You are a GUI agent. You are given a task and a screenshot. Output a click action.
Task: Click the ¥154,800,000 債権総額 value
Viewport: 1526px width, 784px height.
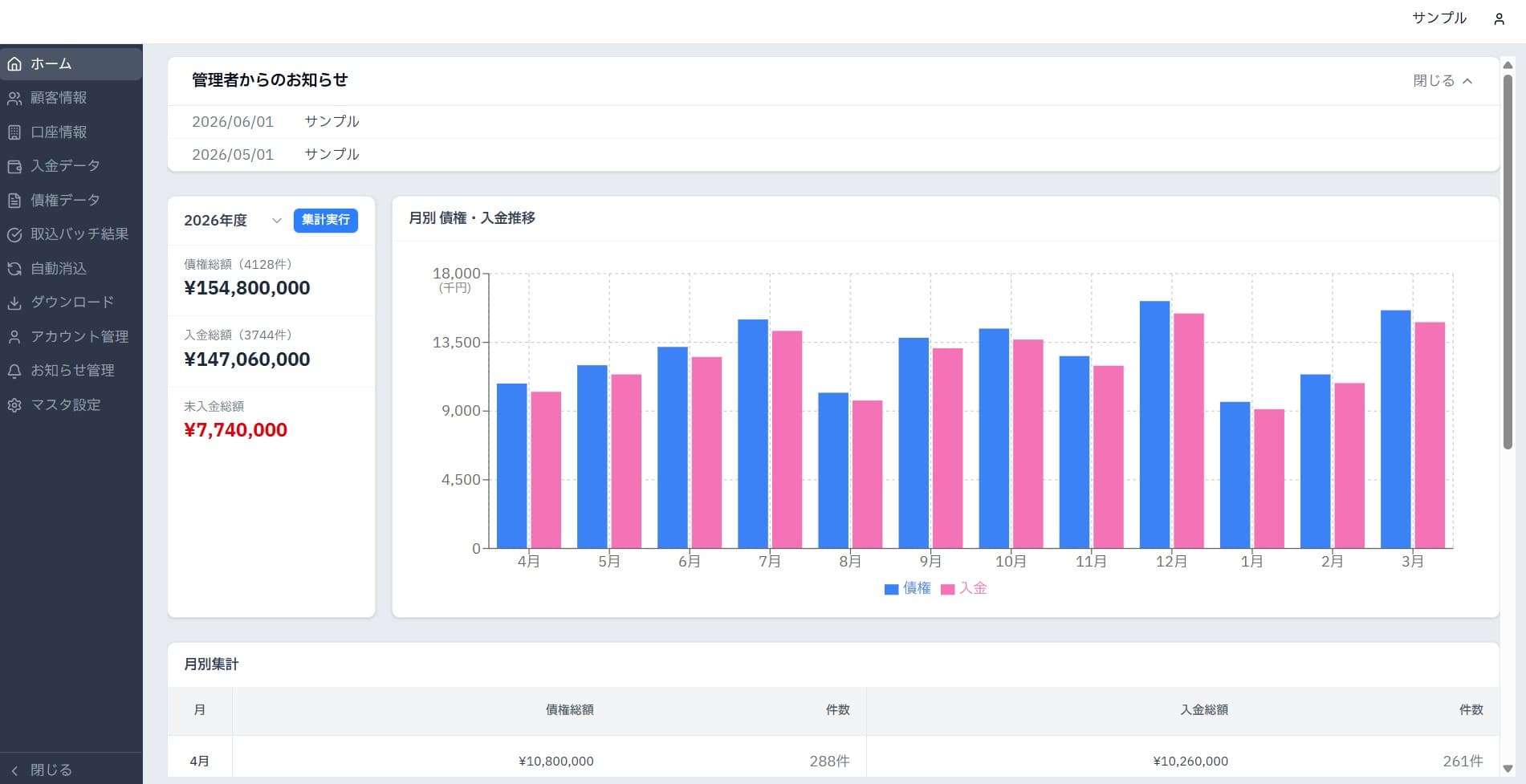247,288
